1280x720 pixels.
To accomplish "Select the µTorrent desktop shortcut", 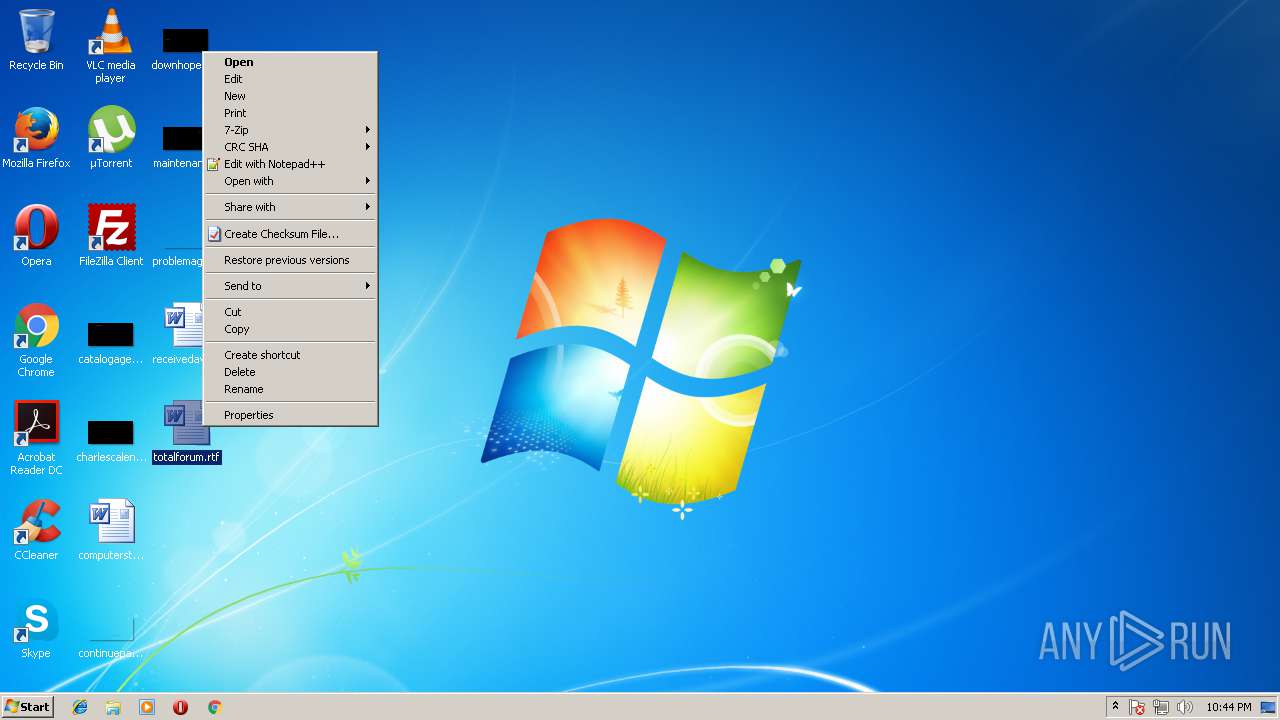I will pyautogui.click(x=110, y=137).
